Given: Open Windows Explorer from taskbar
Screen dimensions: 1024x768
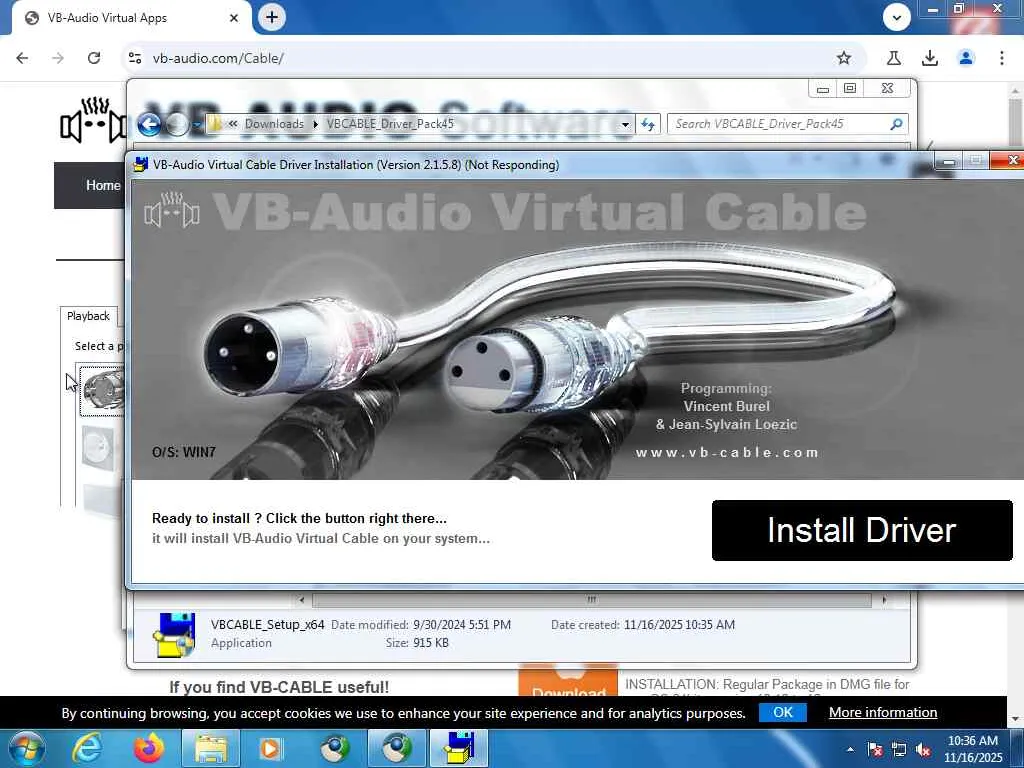Looking at the screenshot, I should 210,748.
